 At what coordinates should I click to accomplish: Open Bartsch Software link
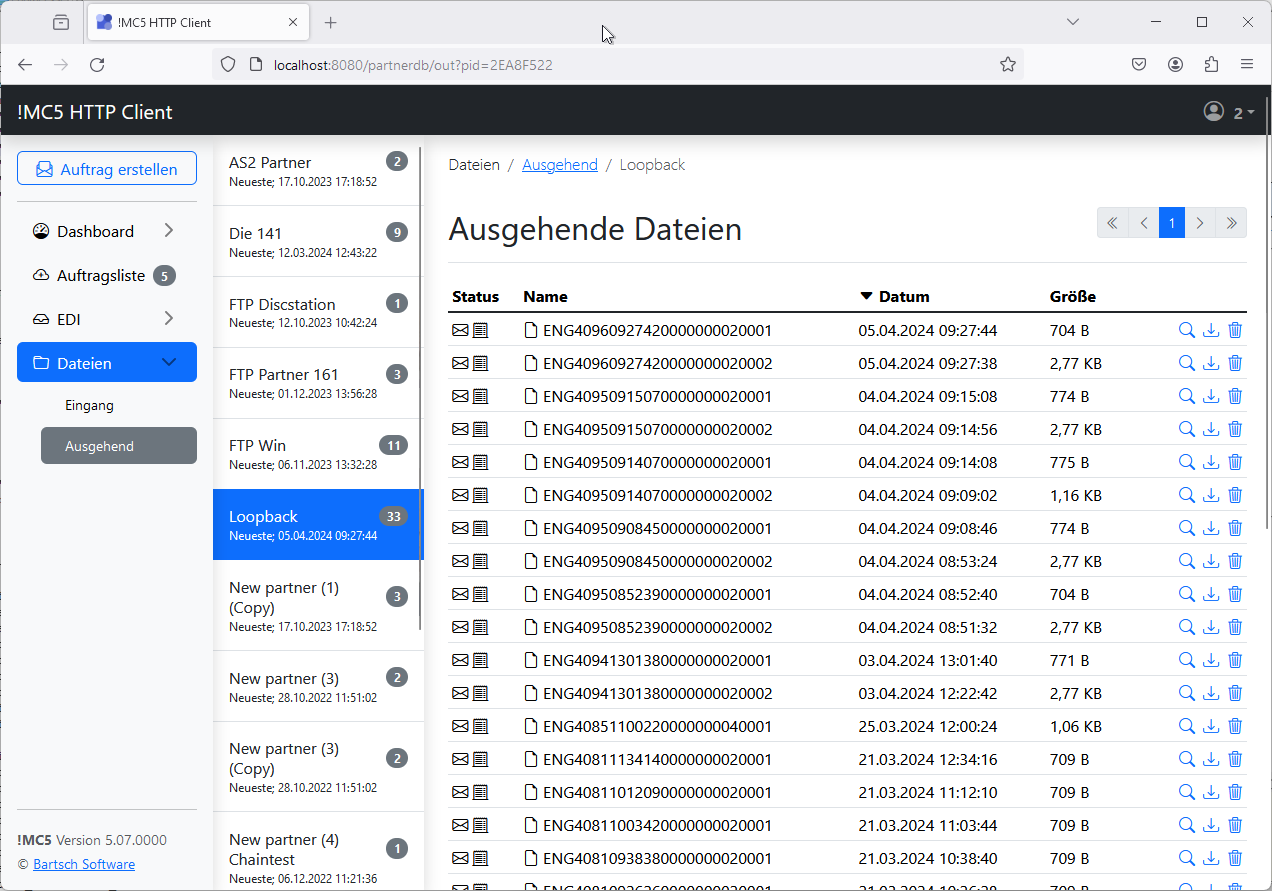(x=84, y=864)
